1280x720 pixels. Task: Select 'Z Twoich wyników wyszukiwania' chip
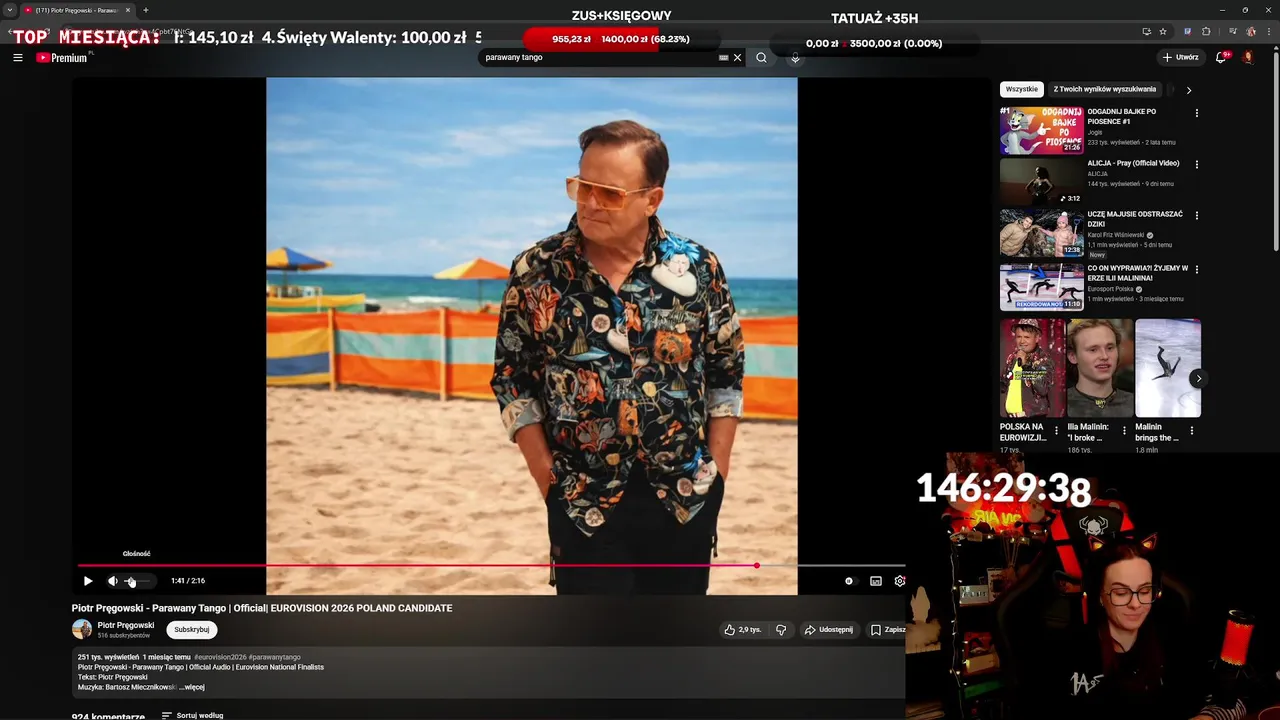pos(1104,89)
